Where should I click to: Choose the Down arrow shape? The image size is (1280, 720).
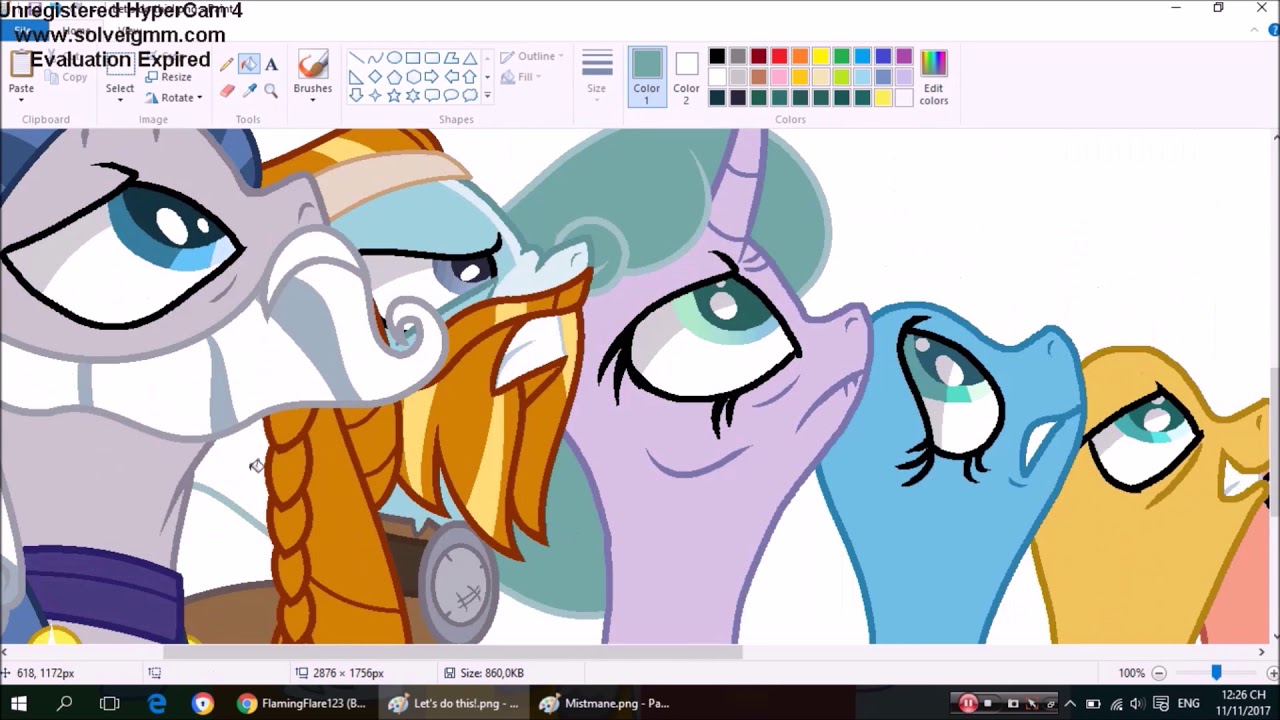(356, 96)
